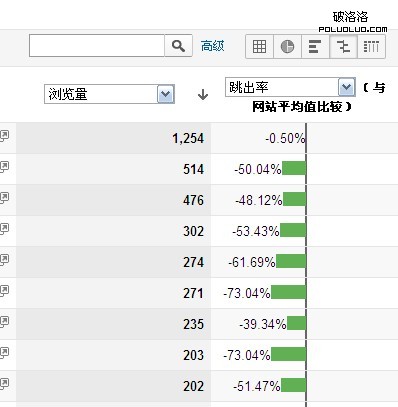Screen dimensions: 398x407
Task: Click the -61.69% bounce rate value
Action: pos(252,262)
